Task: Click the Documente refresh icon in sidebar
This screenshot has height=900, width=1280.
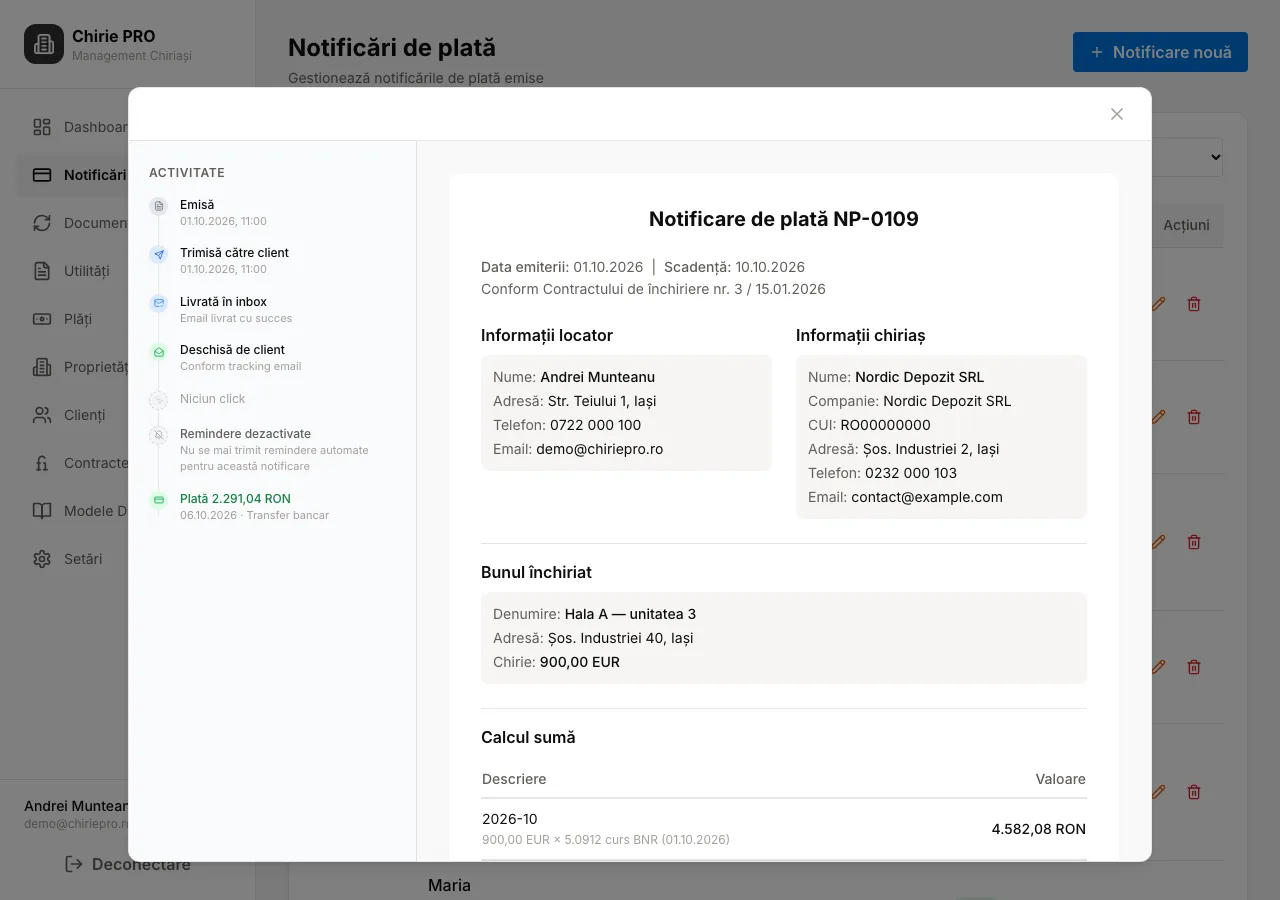Action: tap(42, 223)
